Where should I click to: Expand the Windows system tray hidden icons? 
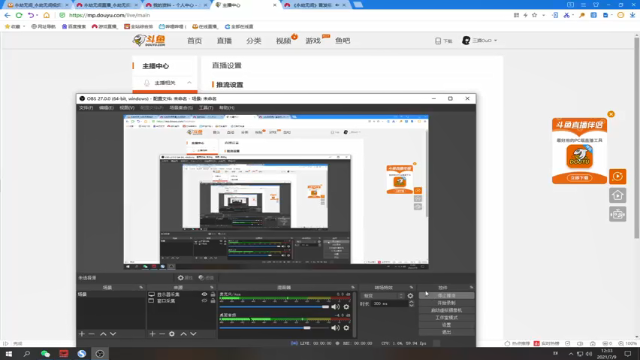(x=571, y=354)
